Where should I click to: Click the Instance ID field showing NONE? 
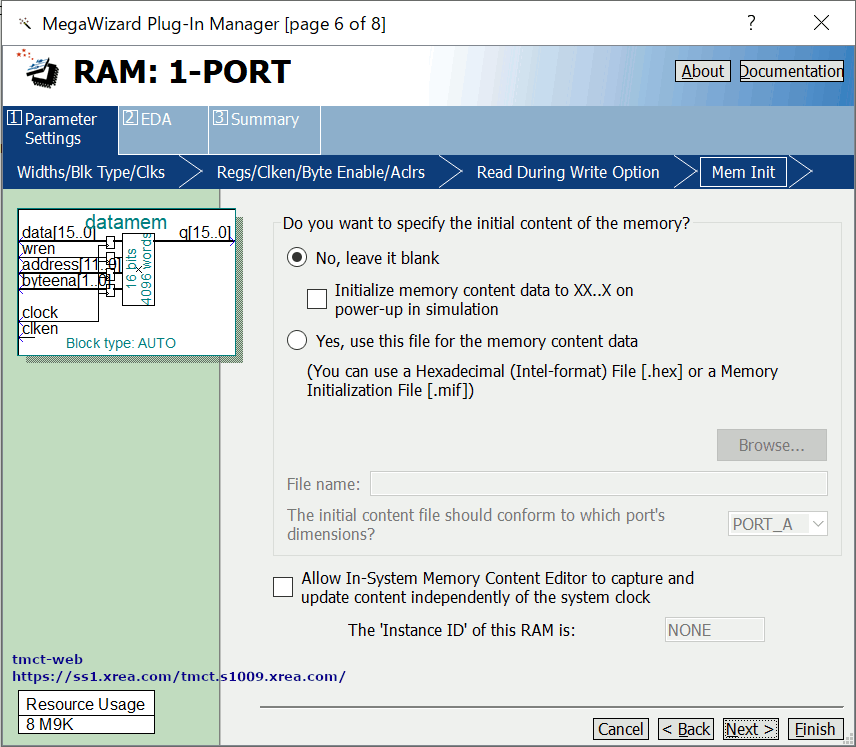714,630
